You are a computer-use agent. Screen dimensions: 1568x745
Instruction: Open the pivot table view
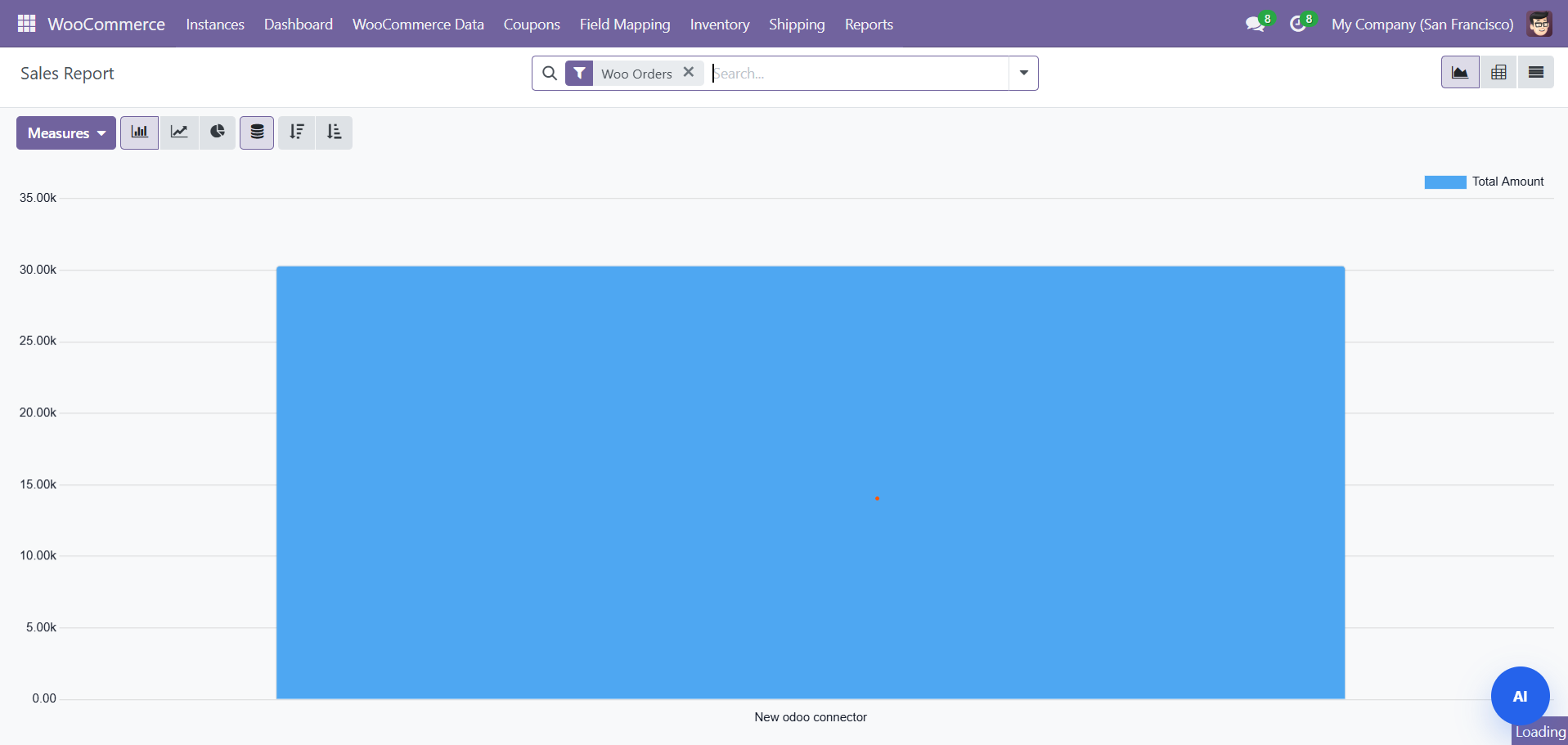tap(1498, 73)
